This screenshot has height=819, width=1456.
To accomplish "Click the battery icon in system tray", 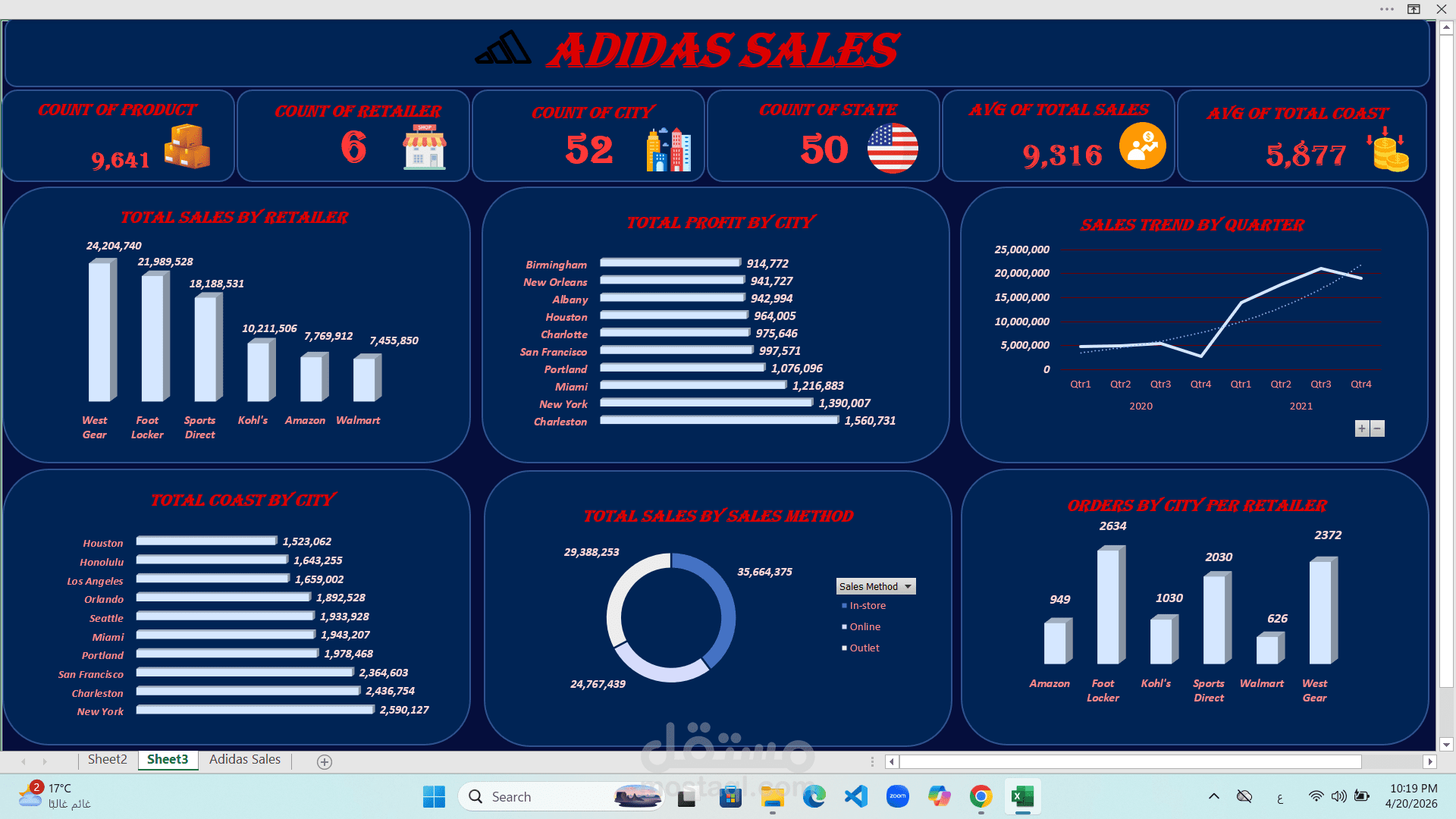I will pos(1362,796).
